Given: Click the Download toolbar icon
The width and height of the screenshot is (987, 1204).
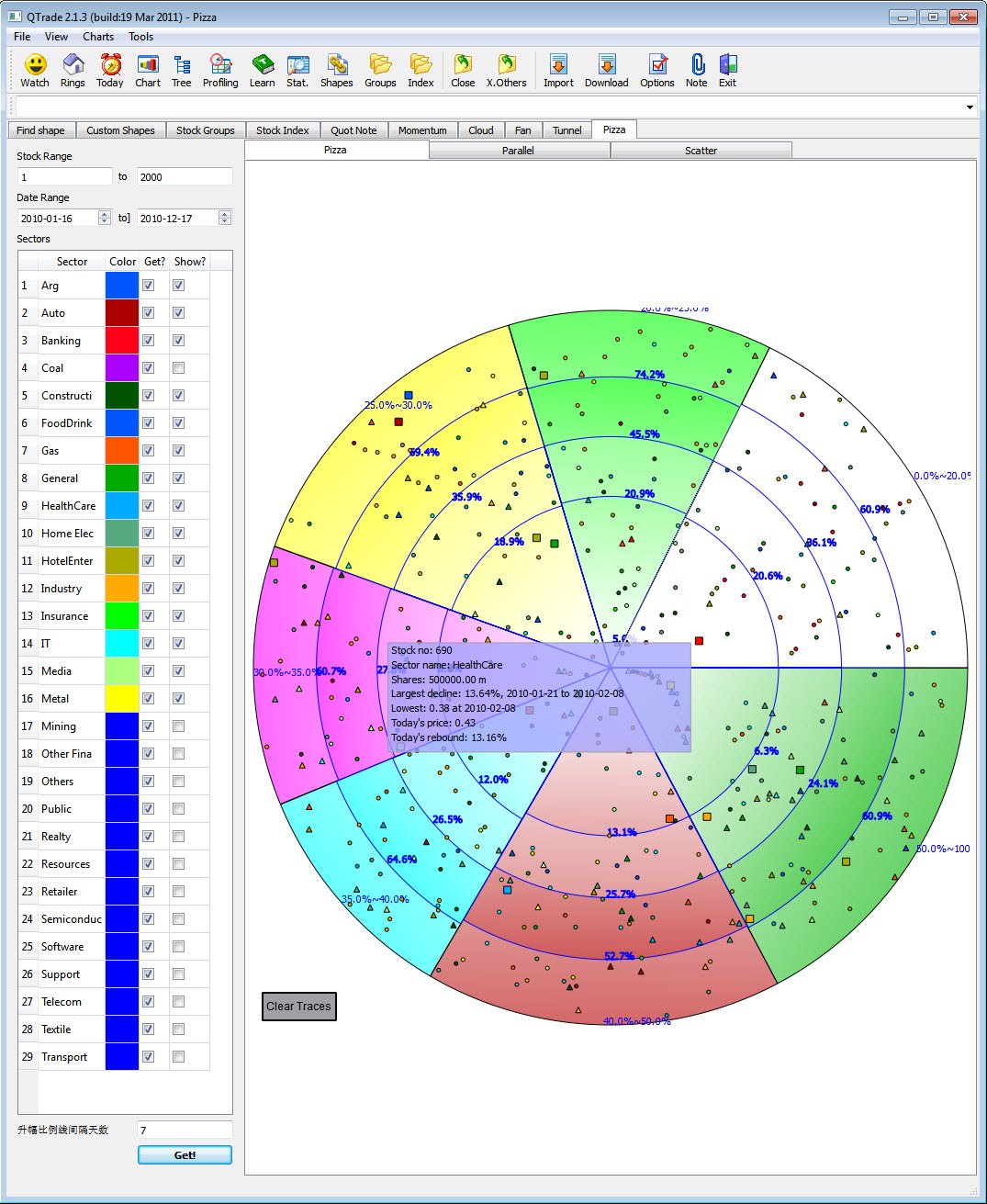Looking at the screenshot, I should [x=606, y=70].
